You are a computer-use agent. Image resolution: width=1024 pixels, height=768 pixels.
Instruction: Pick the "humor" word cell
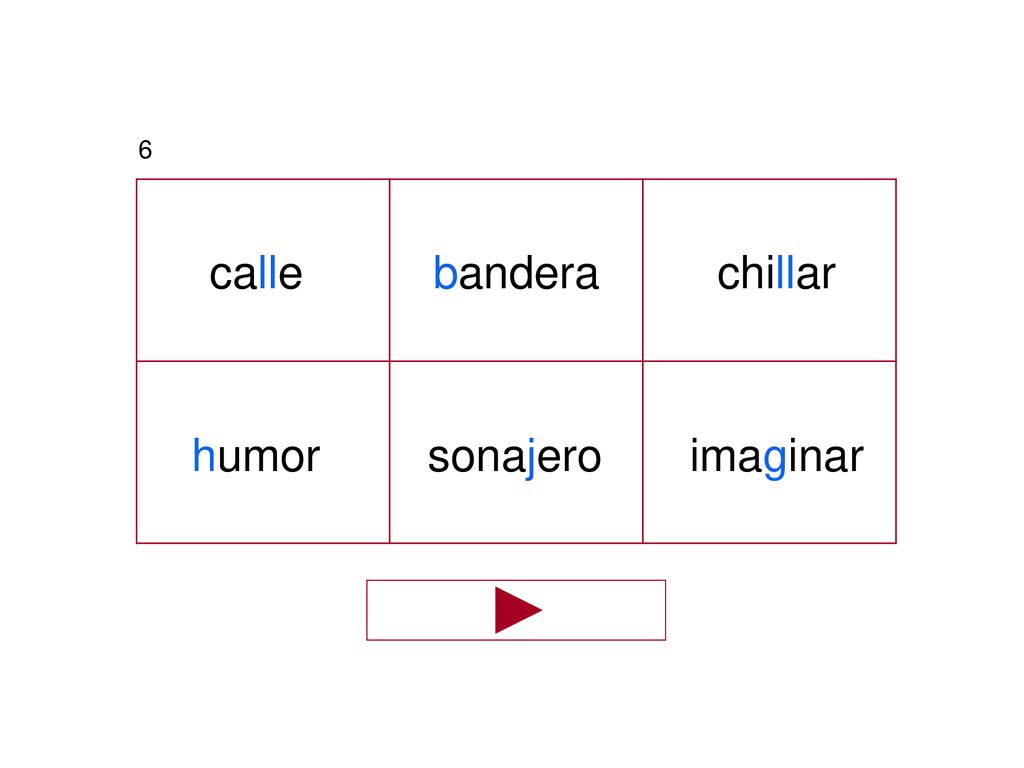click(x=263, y=452)
